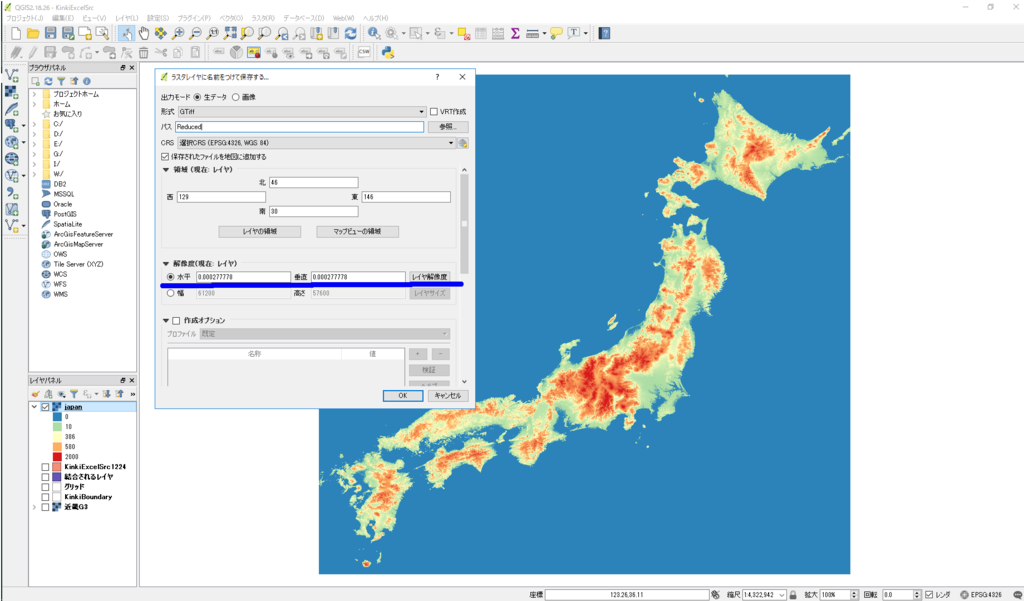Open the Statistical Summary sigma icon
1024x601 pixels.
pyautogui.click(x=515, y=33)
